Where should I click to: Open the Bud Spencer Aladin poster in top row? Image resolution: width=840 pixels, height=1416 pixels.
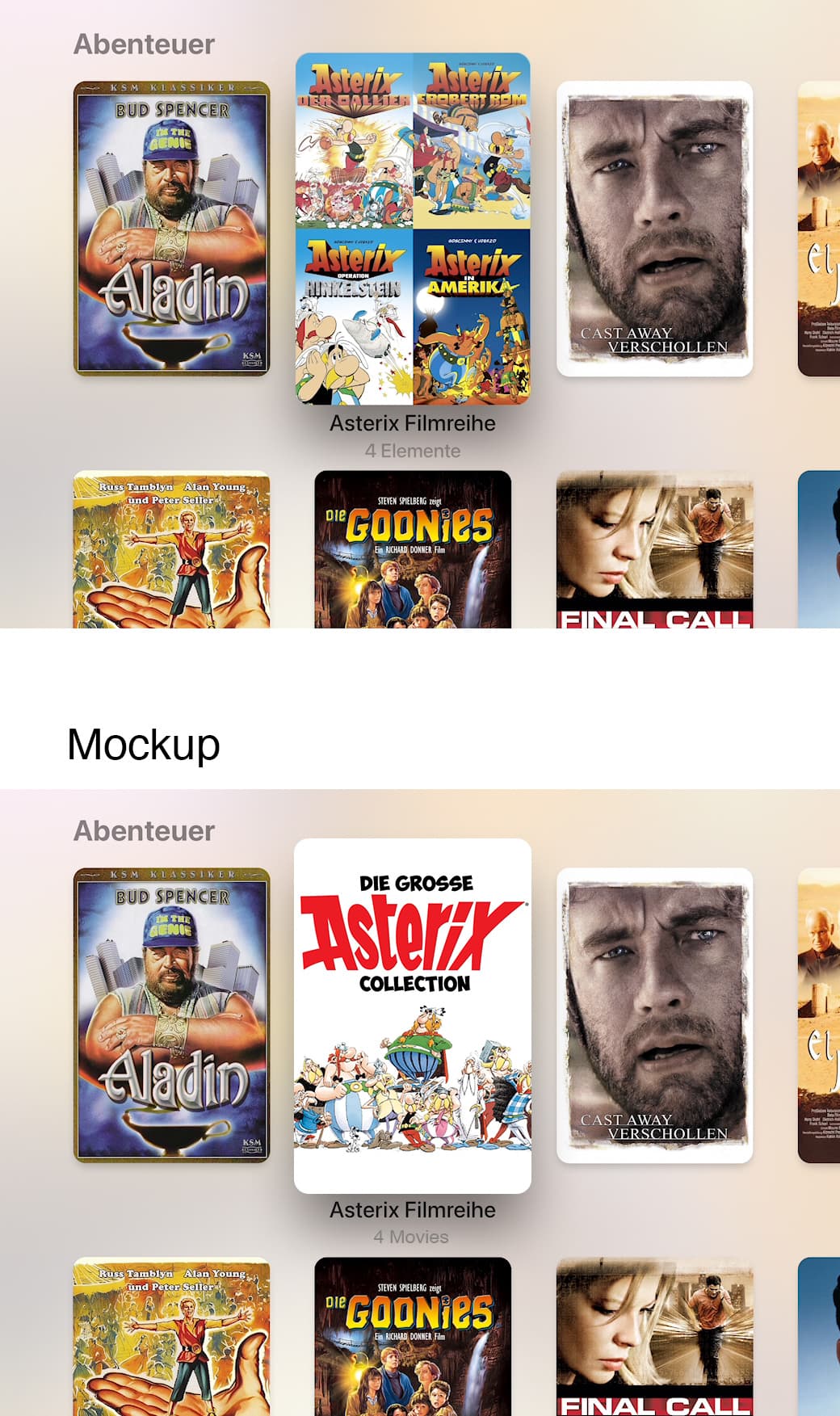pyautogui.click(x=171, y=229)
